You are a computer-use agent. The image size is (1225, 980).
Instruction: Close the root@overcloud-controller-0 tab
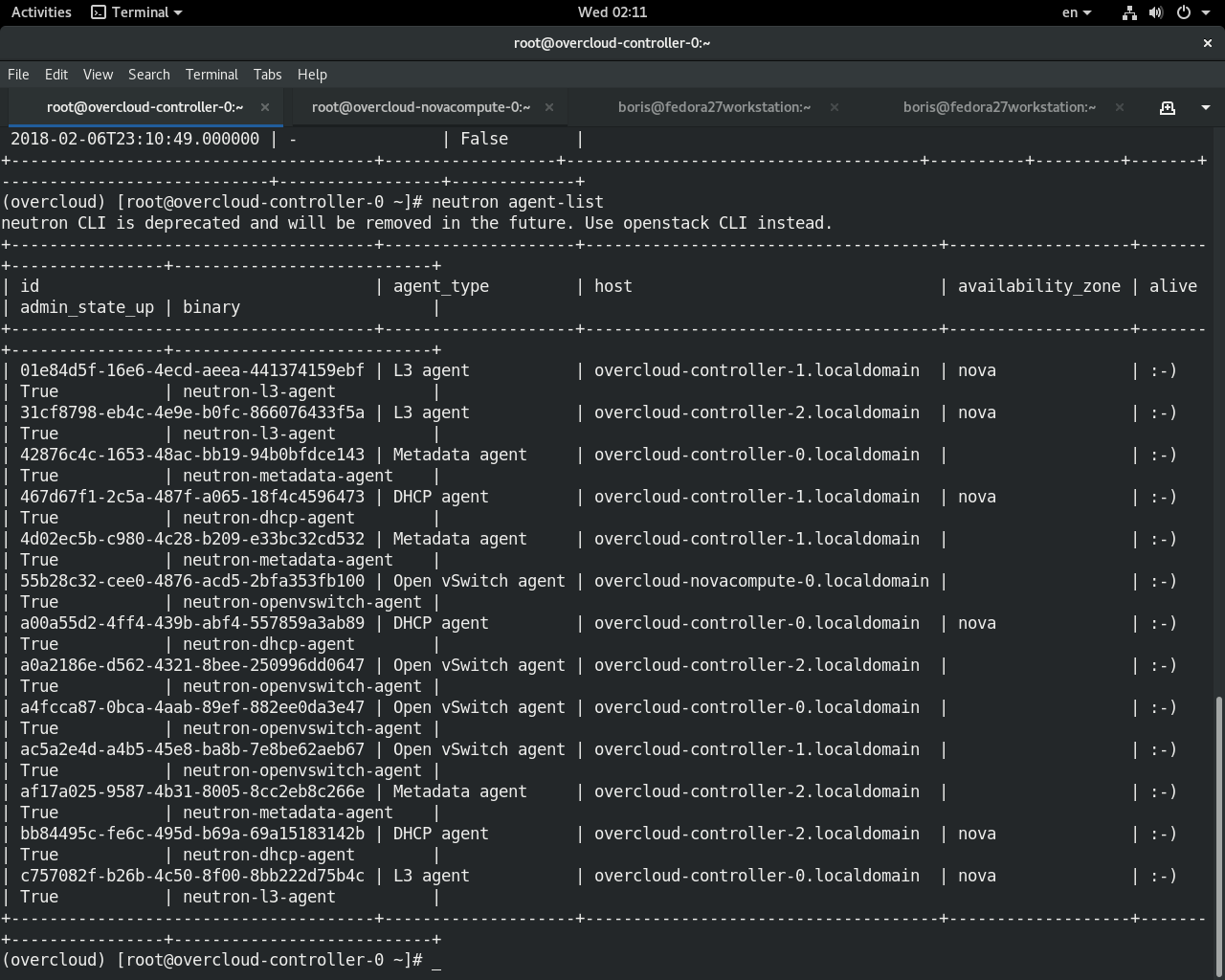[x=265, y=107]
